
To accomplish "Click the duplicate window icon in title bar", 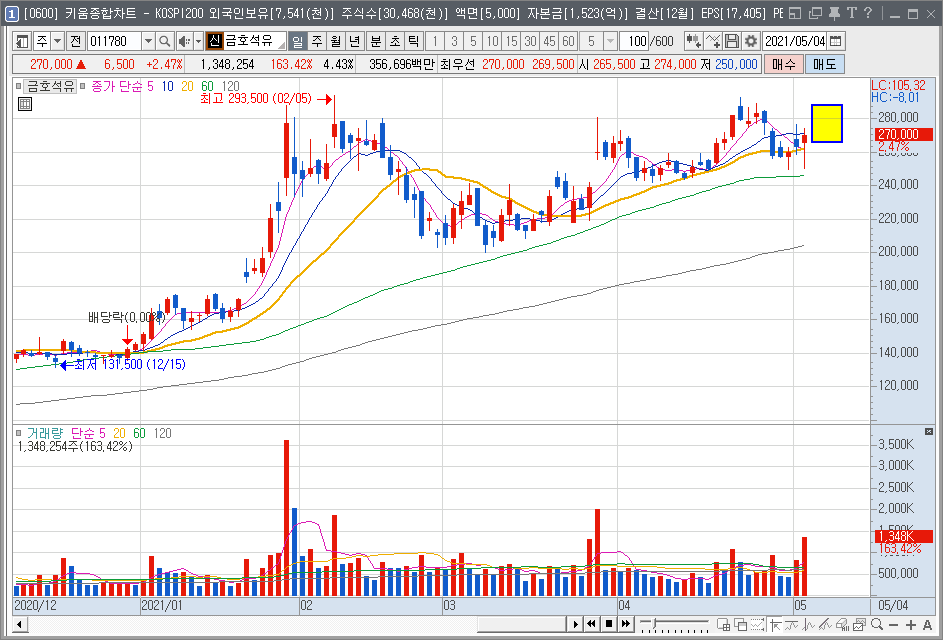I will [815, 13].
